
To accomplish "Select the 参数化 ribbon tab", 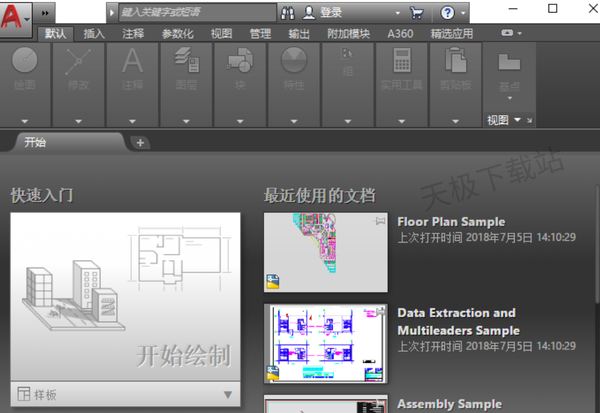I will 178,33.
